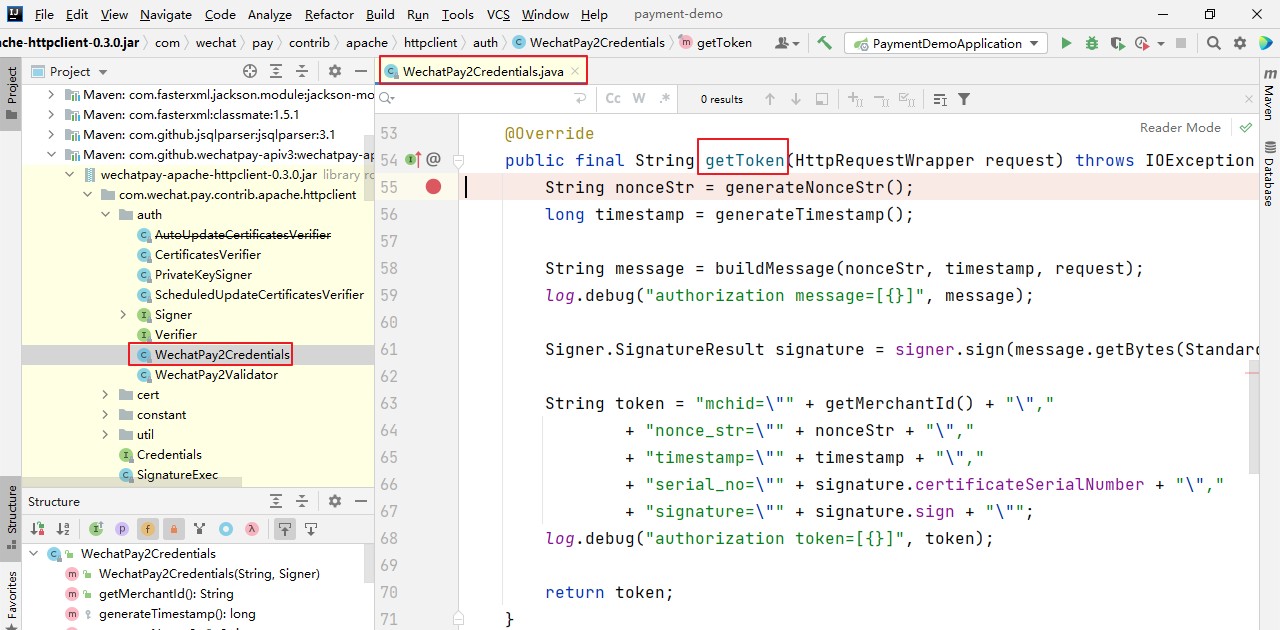The image size is (1280, 630).
Task: Start debugging with the bug icon
Action: point(1091,43)
